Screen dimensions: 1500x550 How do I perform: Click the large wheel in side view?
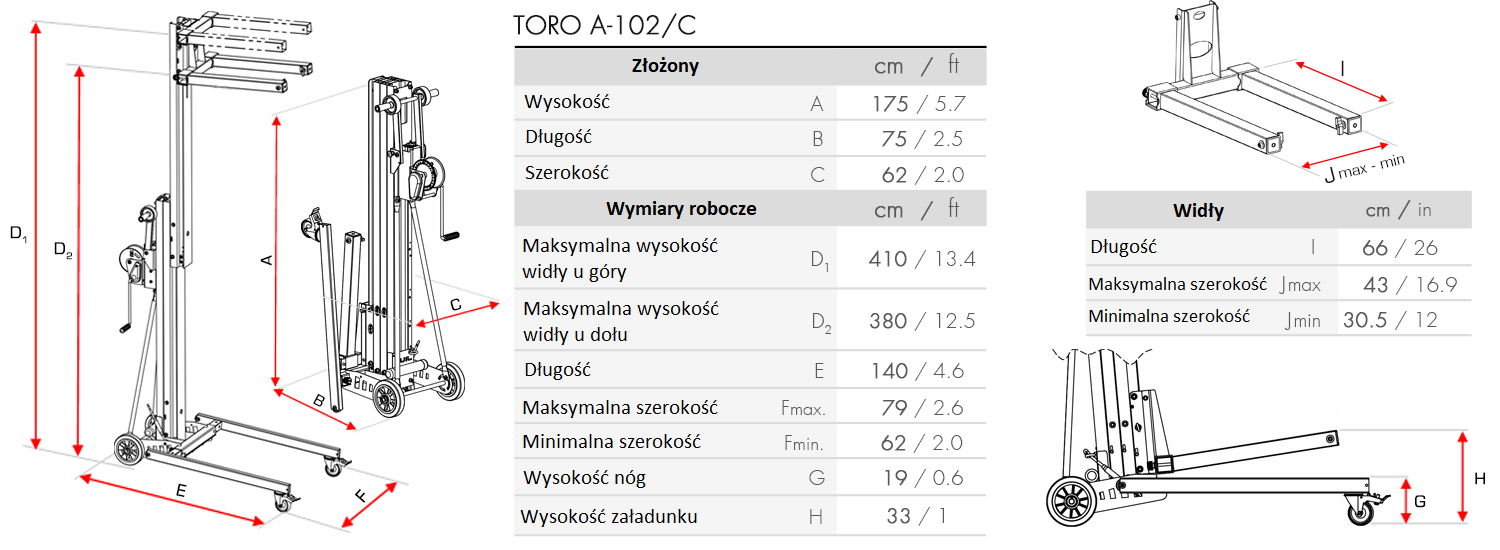[1075, 501]
